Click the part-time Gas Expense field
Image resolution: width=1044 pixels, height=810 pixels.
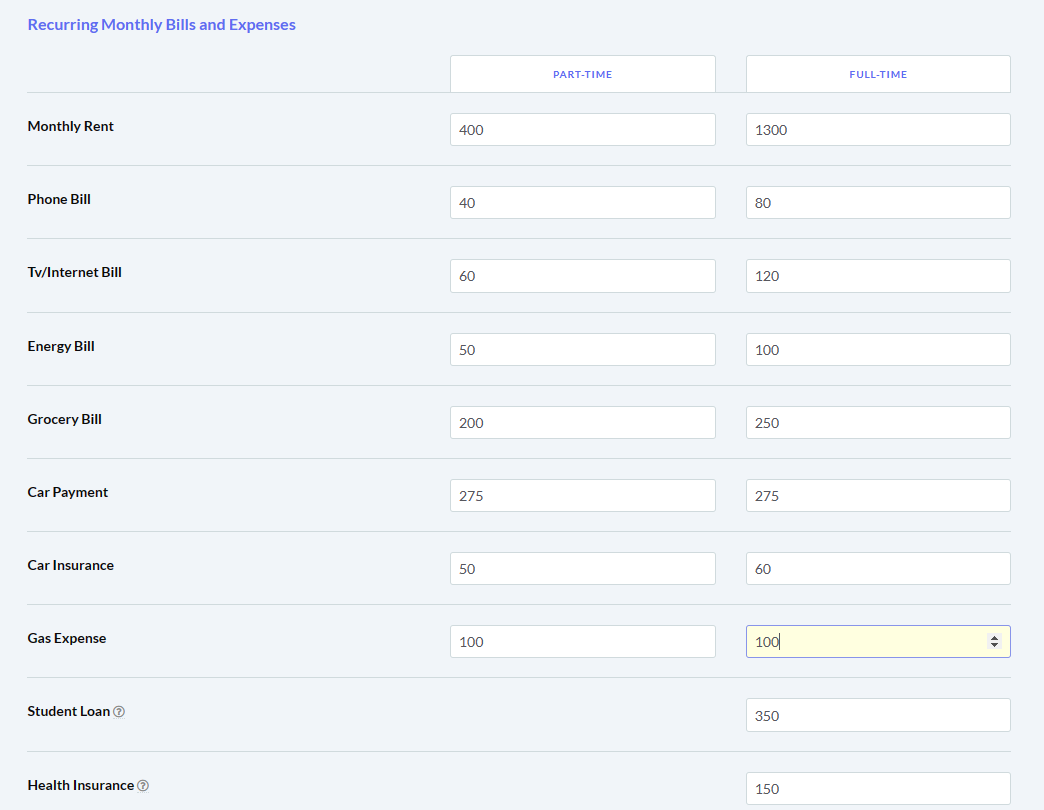click(583, 642)
